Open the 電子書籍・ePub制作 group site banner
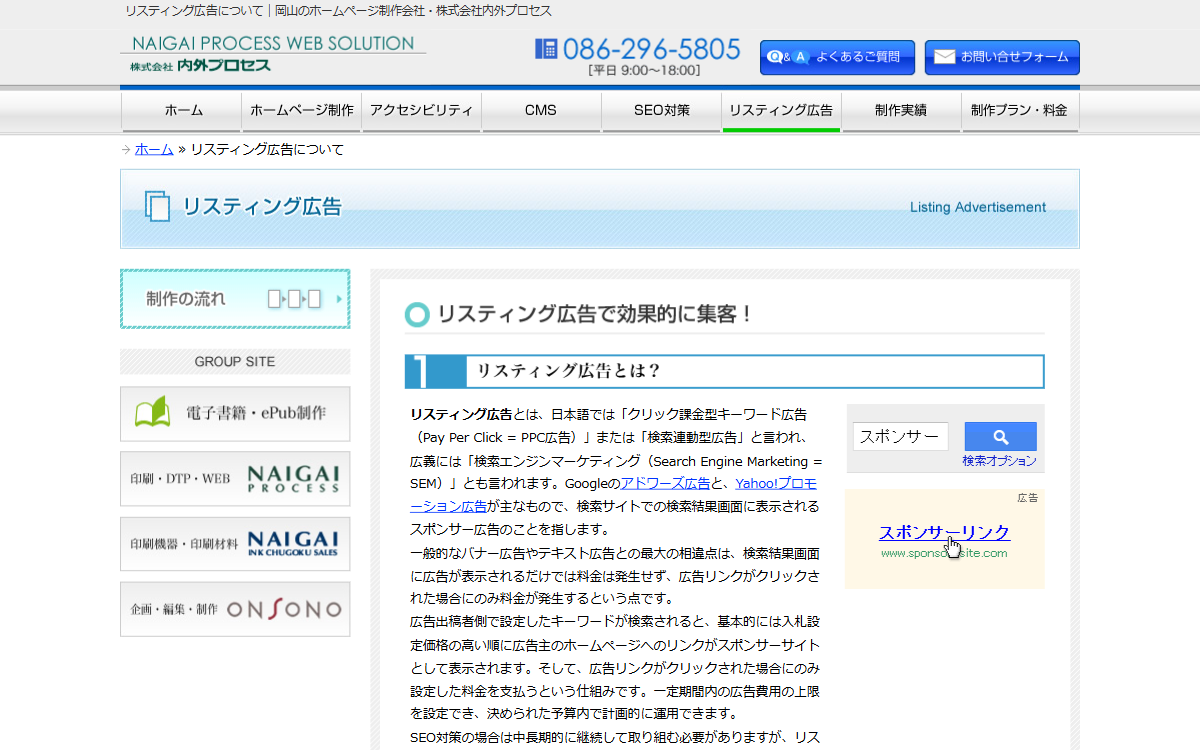Viewport: 1200px width, 750px height. pos(235,413)
